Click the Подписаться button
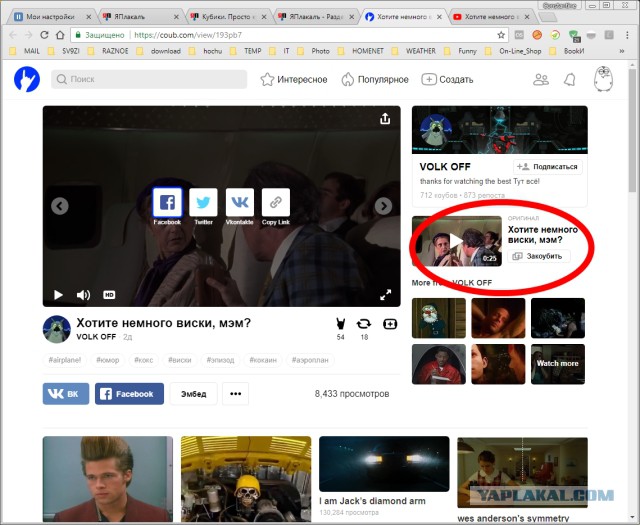640x525 pixels. coord(547,167)
